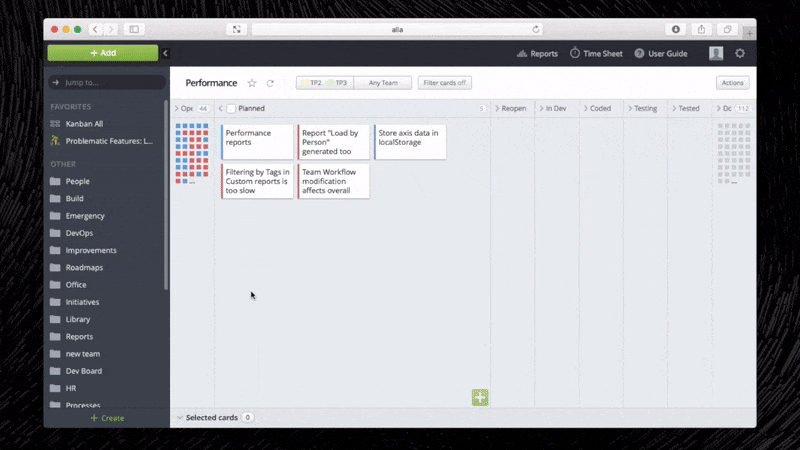800x450 pixels.
Task: Click the Create link in sidebar
Action: tap(107, 418)
